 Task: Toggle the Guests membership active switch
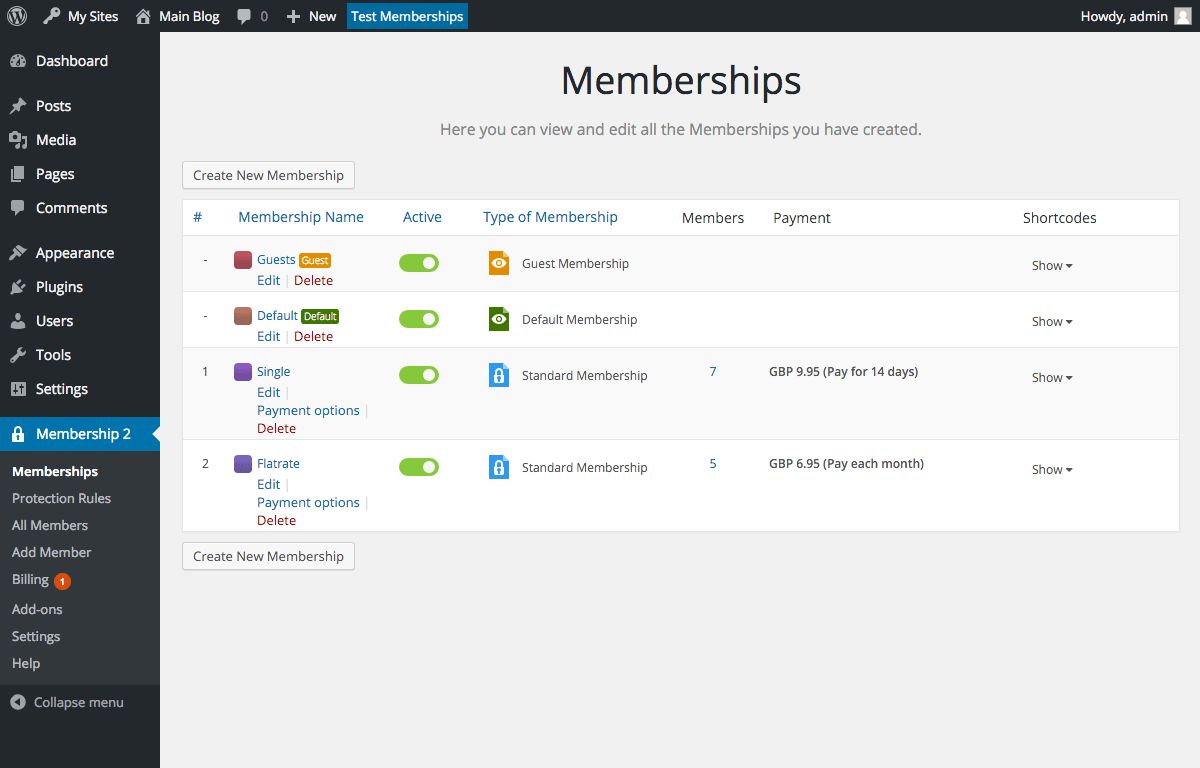pyautogui.click(x=418, y=262)
